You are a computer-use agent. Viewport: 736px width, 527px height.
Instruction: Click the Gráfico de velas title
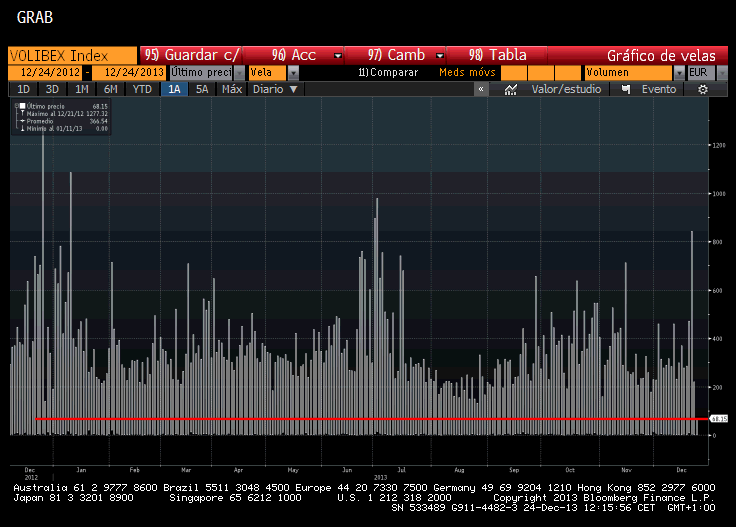pyautogui.click(x=661, y=56)
